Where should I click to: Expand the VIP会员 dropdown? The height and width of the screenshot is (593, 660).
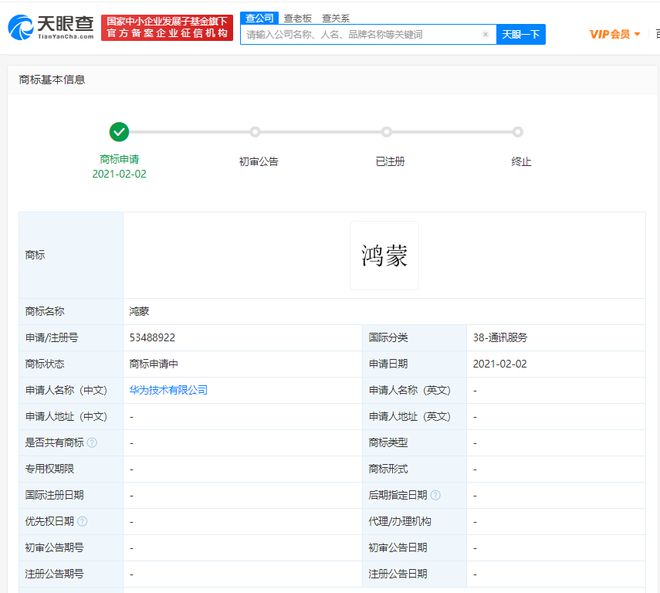615,34
